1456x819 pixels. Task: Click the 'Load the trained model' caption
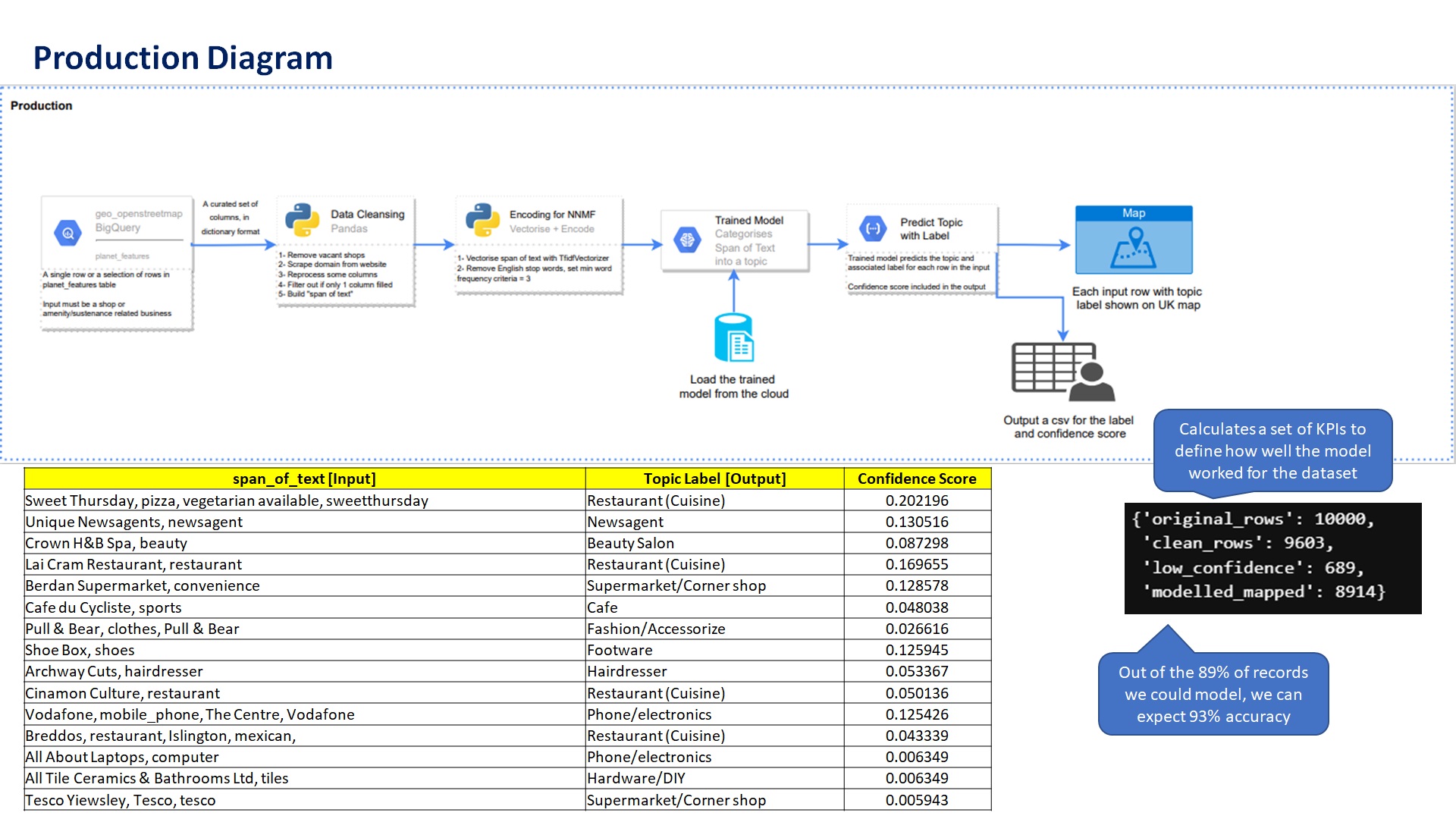click(x=733, y=387)
